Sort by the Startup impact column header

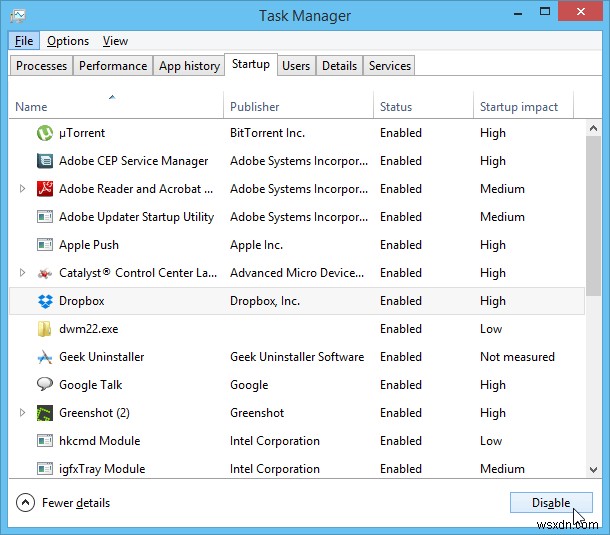523,105
